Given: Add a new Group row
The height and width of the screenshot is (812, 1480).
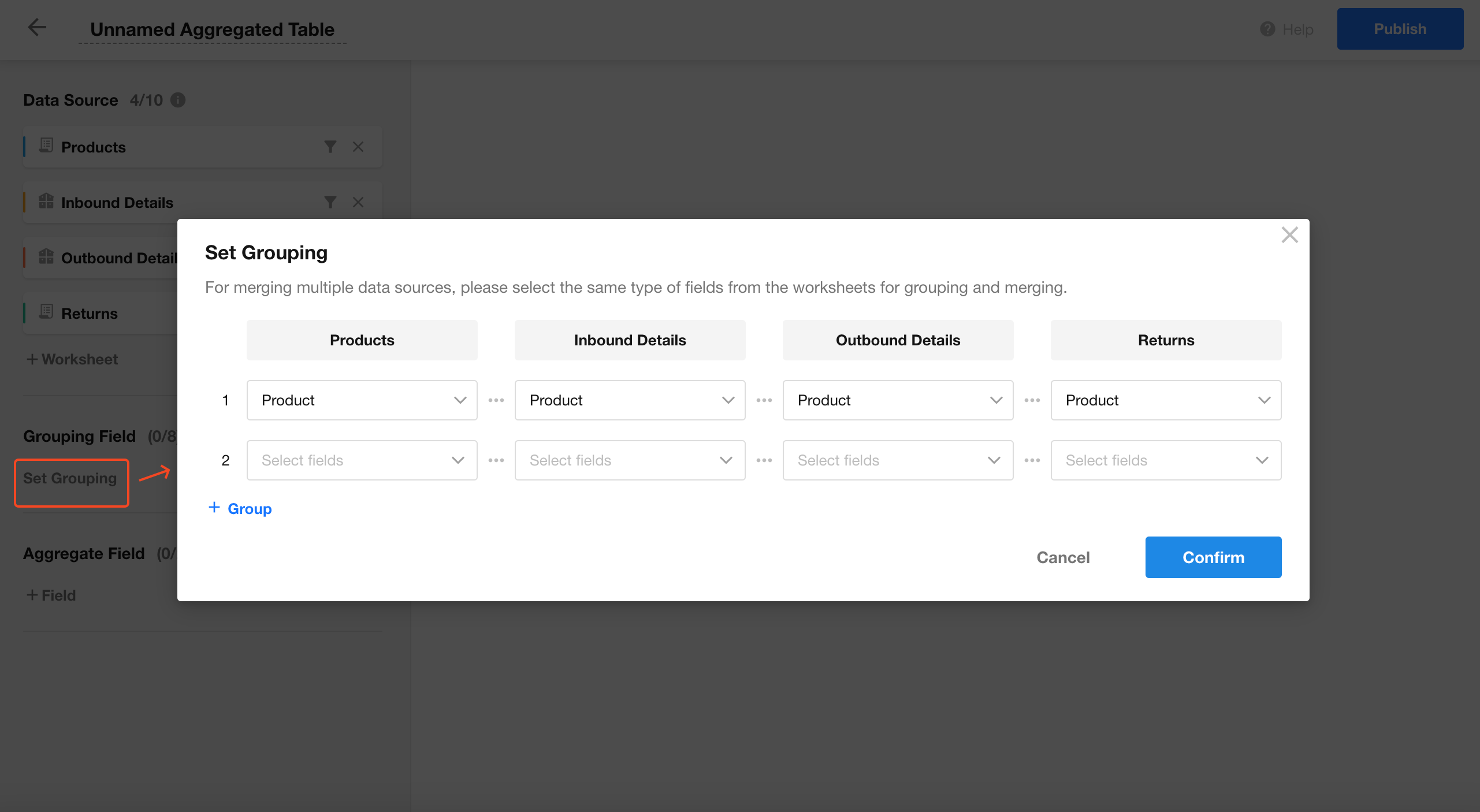Looking at the screenshot, I should 240,508.
